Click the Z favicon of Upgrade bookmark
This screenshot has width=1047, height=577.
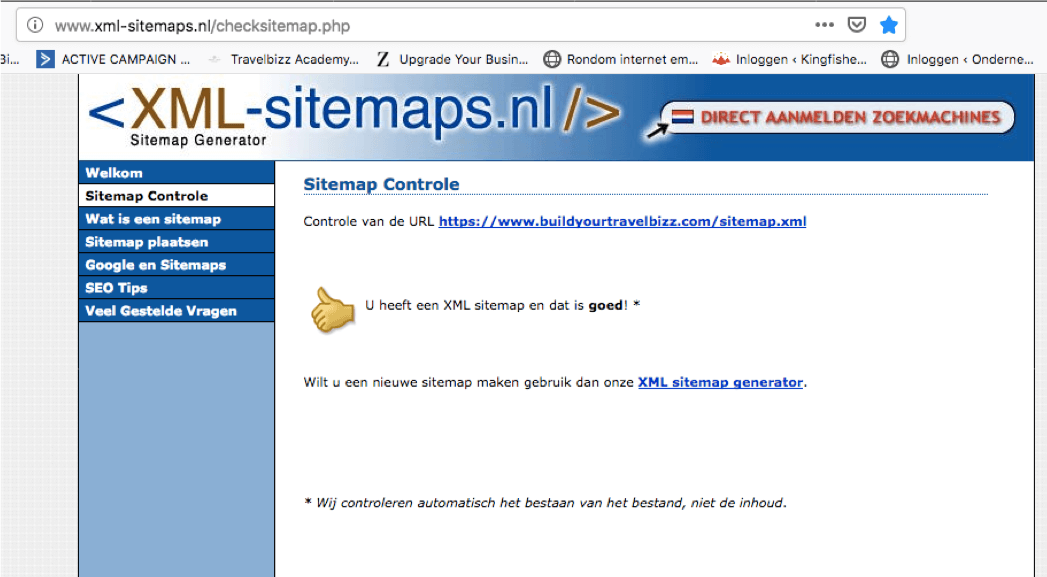[383, 59]
